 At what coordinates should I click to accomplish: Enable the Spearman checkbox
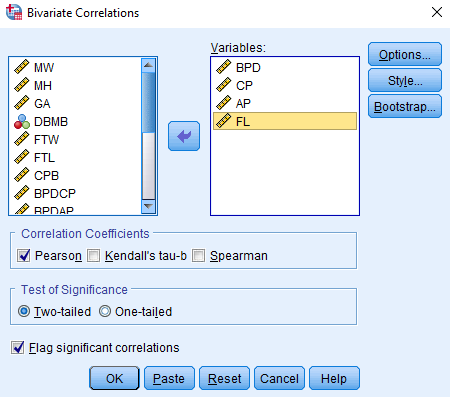(198, 256)
